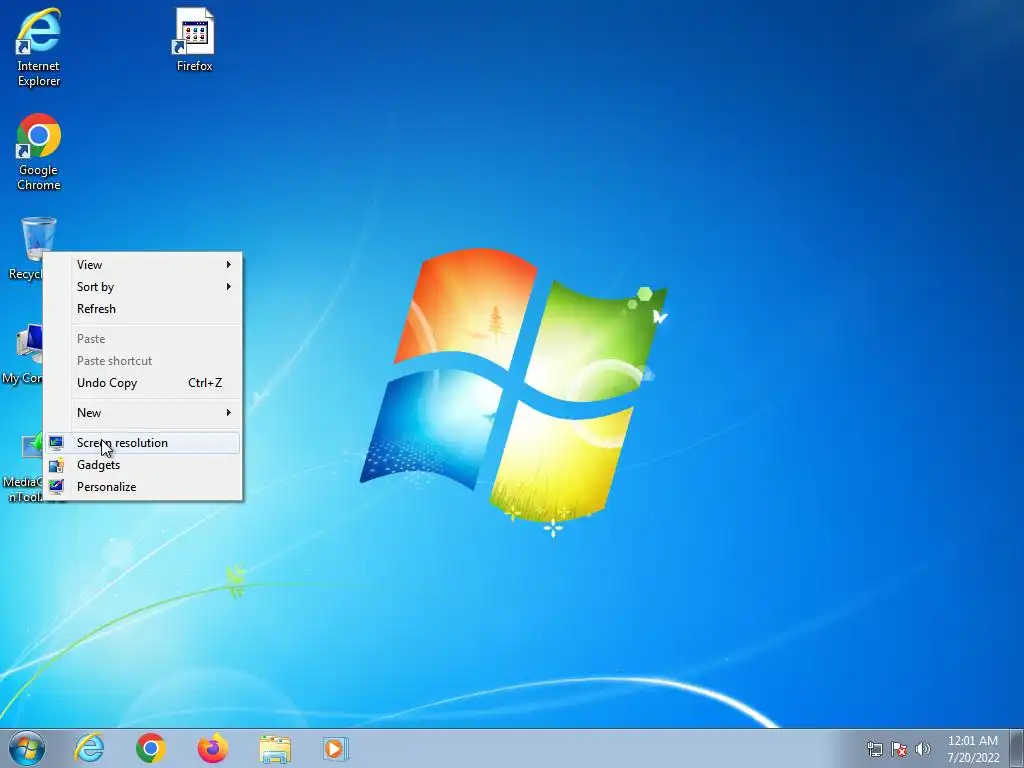Open the Start menu orb
Viewport: 1024px width, 768px height.
click(x=27, y=748)
